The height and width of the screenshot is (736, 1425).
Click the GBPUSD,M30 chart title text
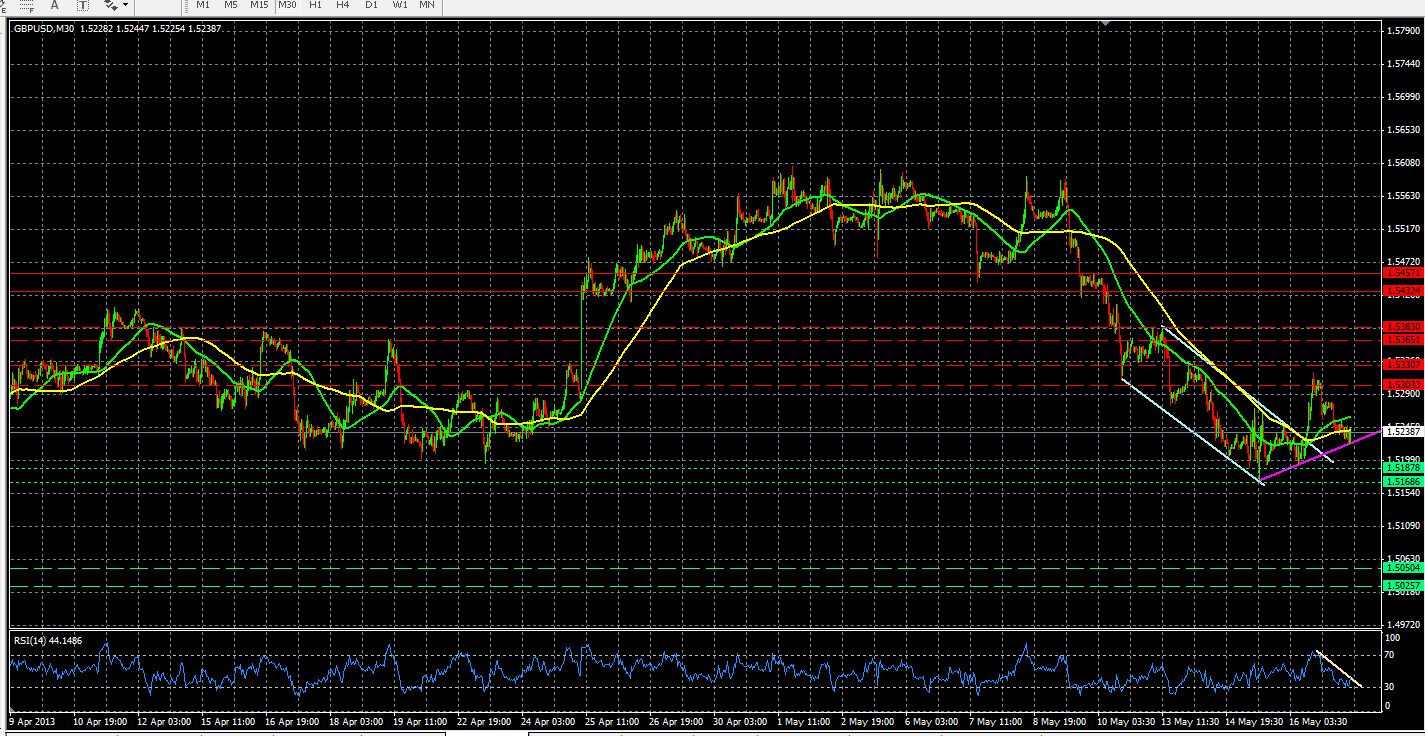(x=45, y=28)
